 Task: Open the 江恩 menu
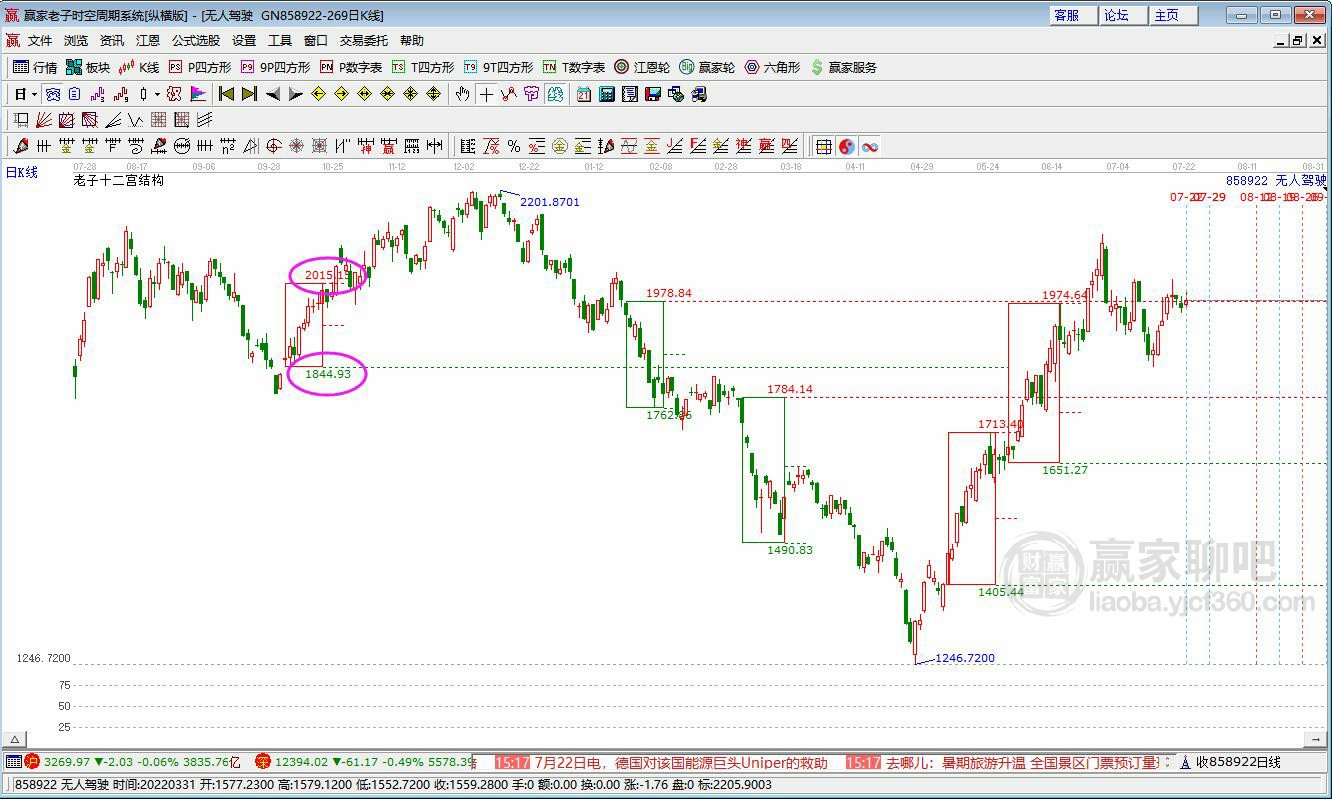click(x=148, y=41)
